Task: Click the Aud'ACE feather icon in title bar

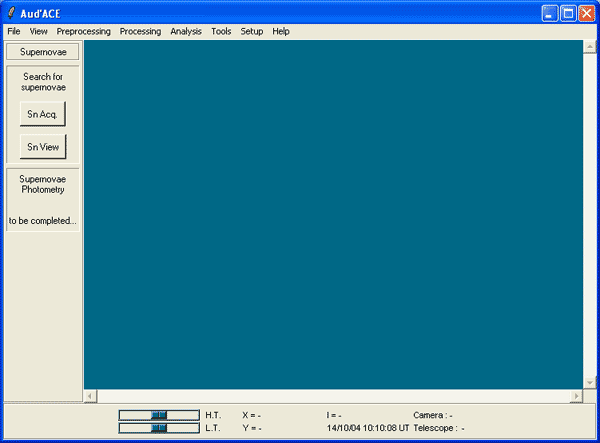Action: 11,13
